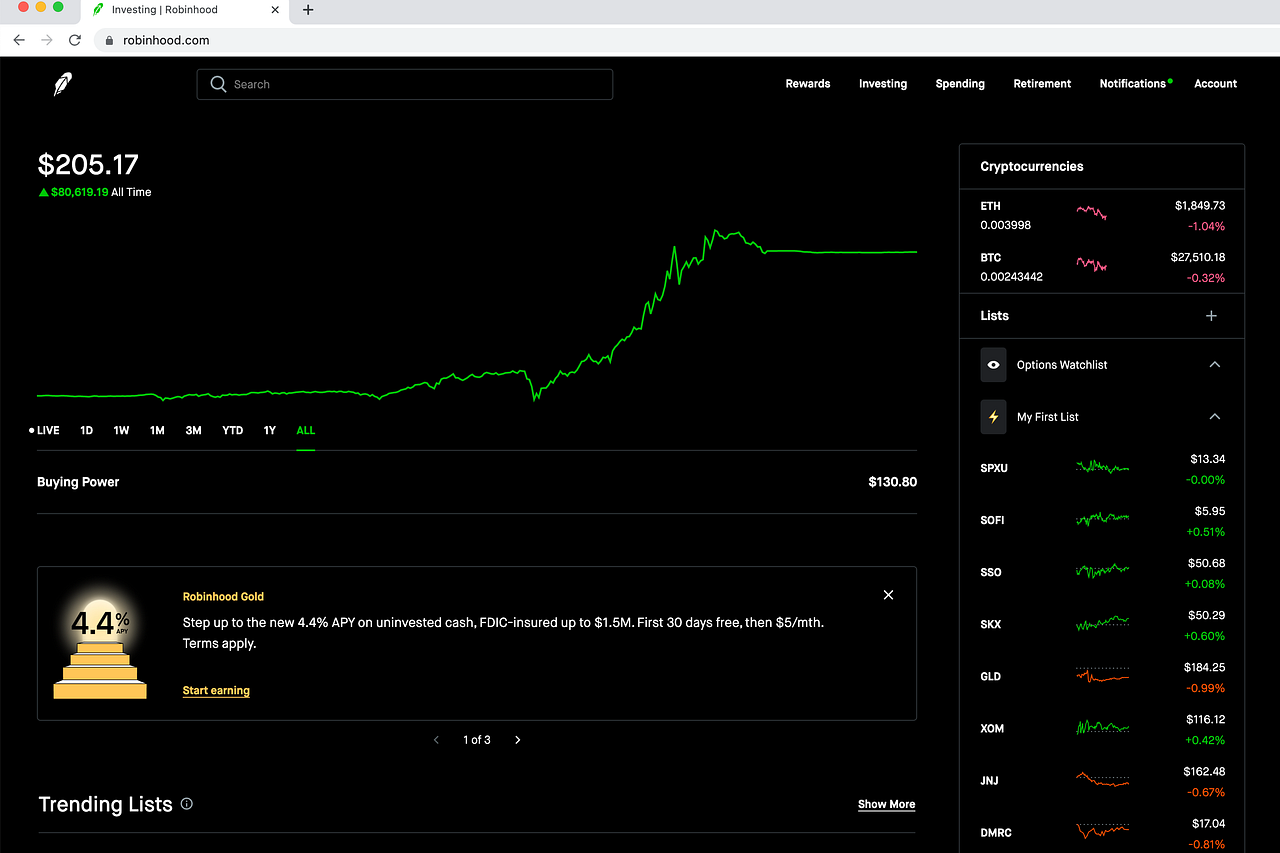Select the 1W chart range

(x=121, y=431)
